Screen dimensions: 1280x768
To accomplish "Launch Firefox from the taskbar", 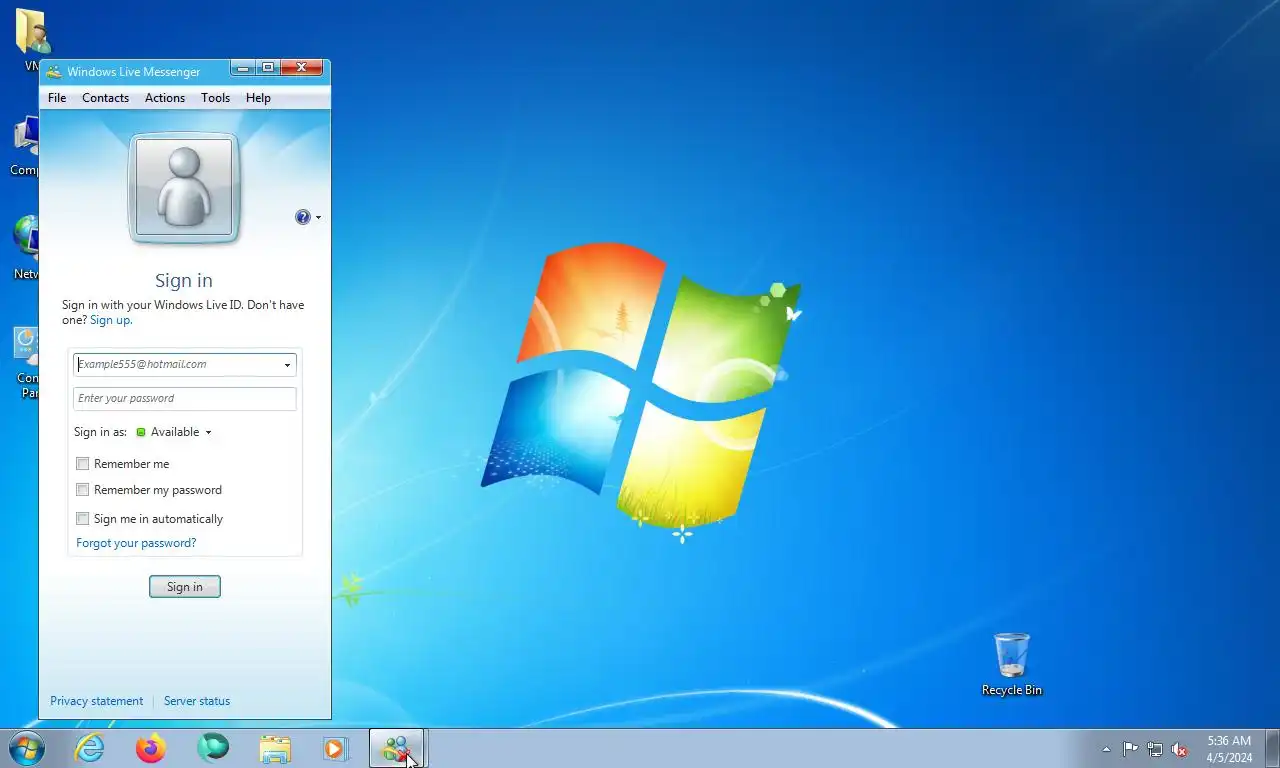I will coord(151,748).
